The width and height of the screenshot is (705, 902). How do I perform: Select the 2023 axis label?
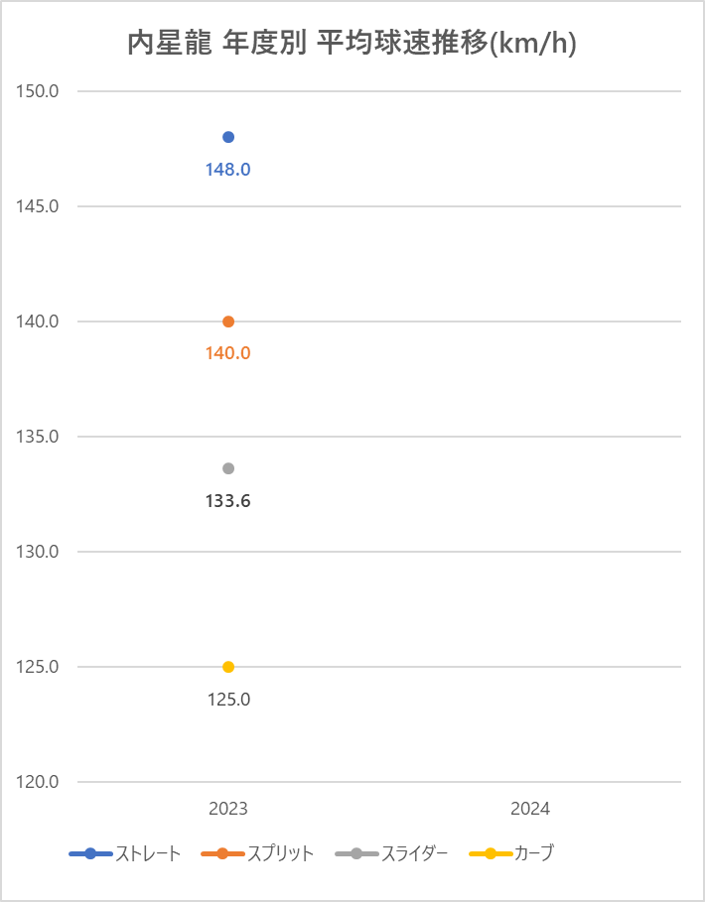coord(228,808)
